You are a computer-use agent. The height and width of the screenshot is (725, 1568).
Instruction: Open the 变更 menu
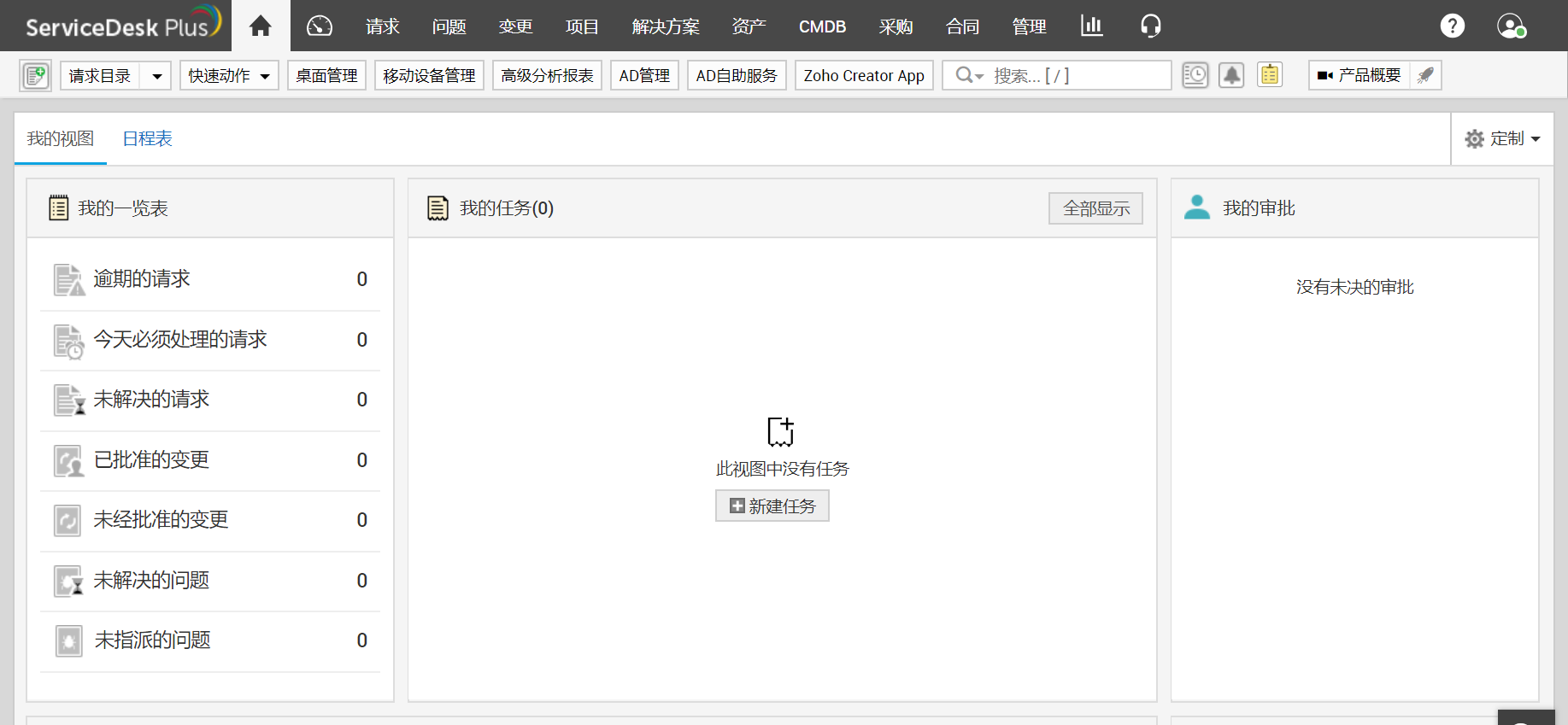(x=516, y=26)
